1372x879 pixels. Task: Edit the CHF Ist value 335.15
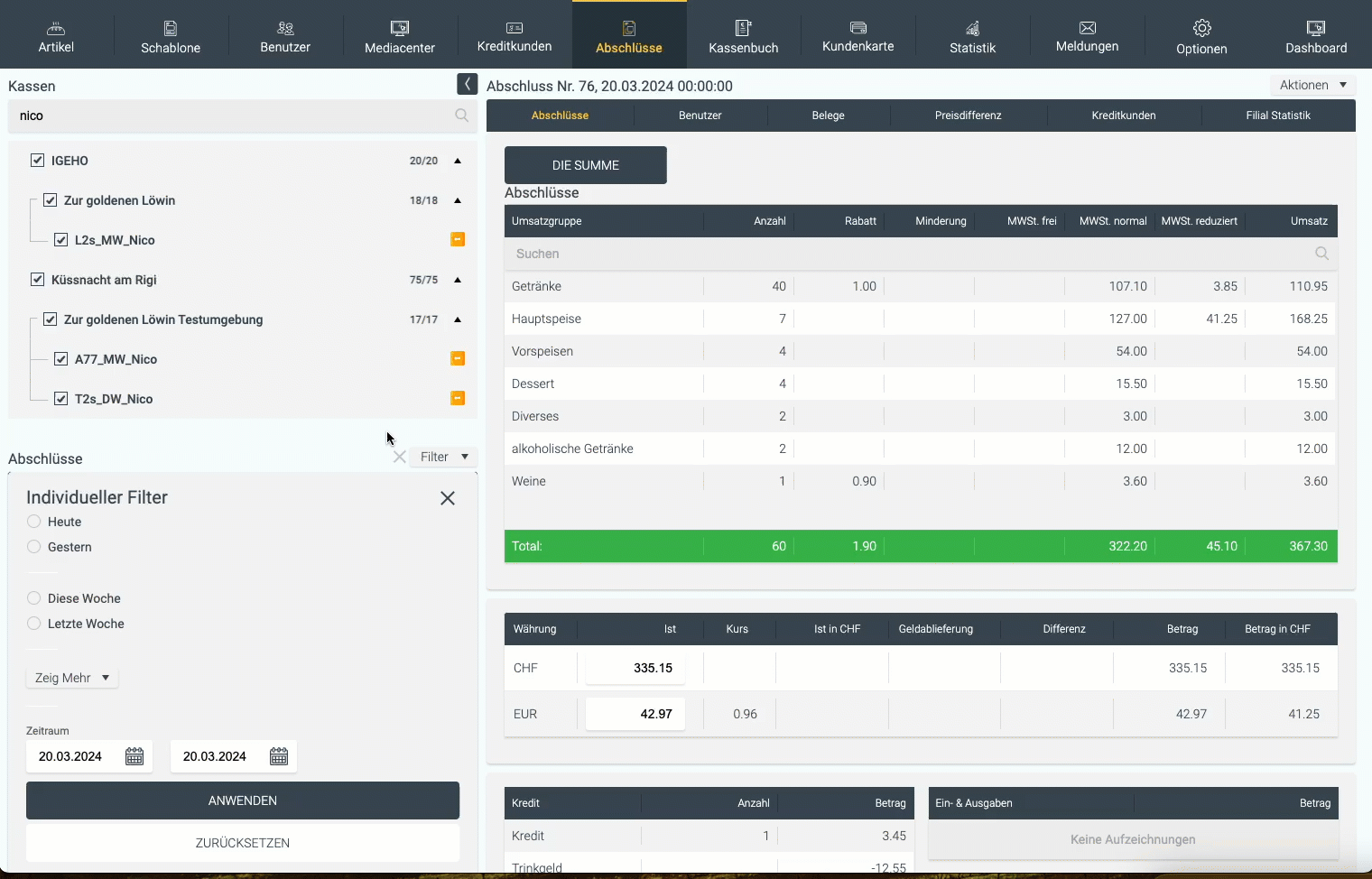(635, 668)
